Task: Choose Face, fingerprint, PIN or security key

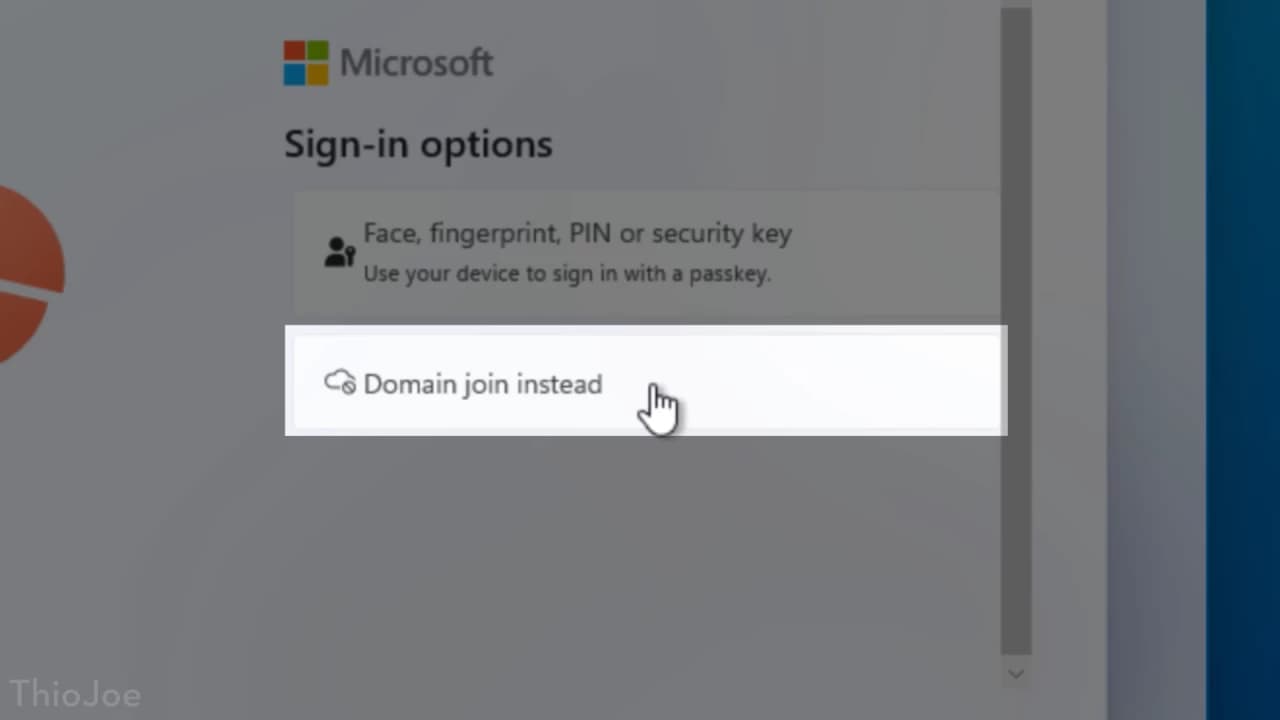Action: pyautogui.click(x=577, y=234)
